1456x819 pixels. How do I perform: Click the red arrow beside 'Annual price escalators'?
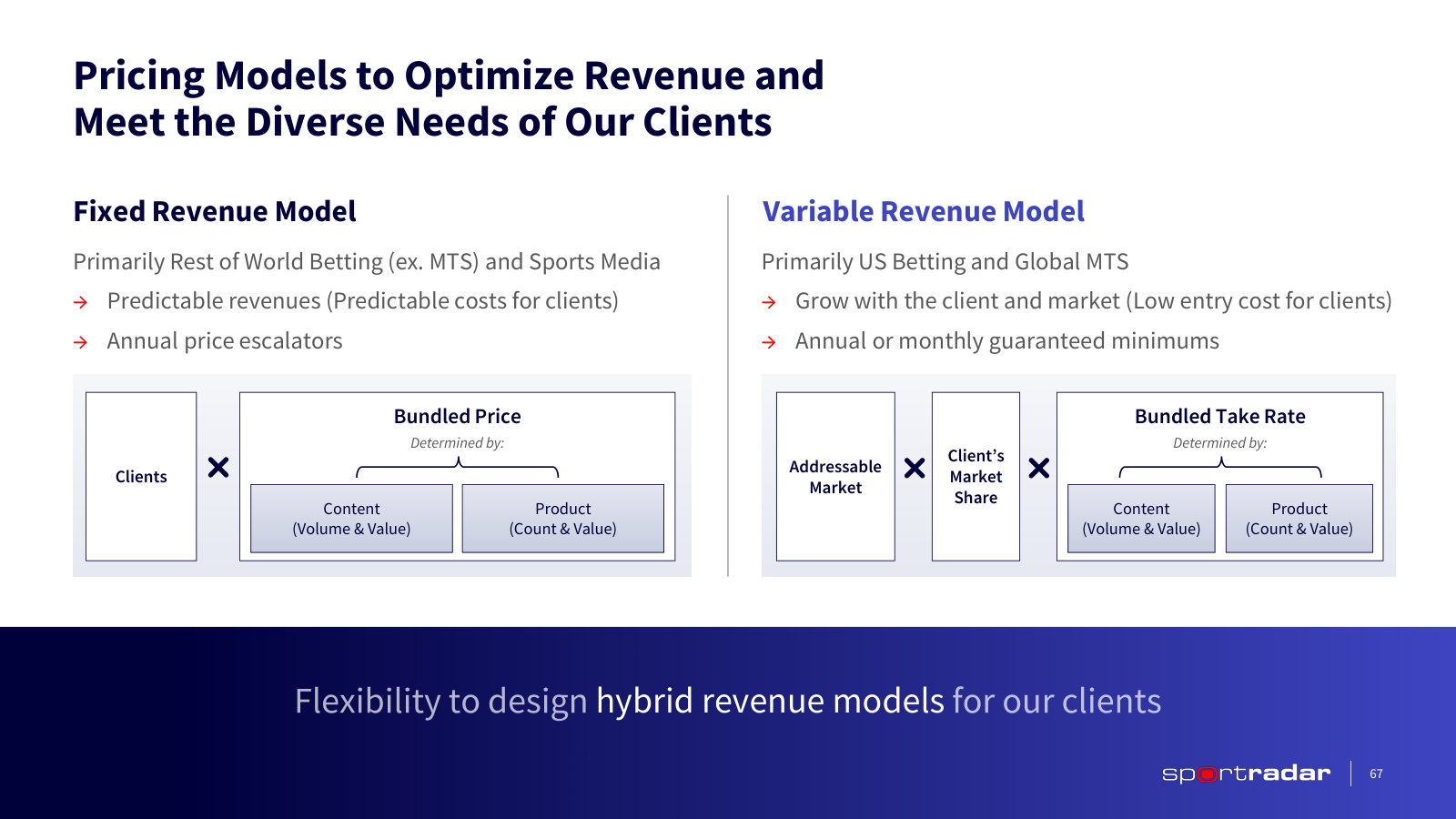(81, 342)
